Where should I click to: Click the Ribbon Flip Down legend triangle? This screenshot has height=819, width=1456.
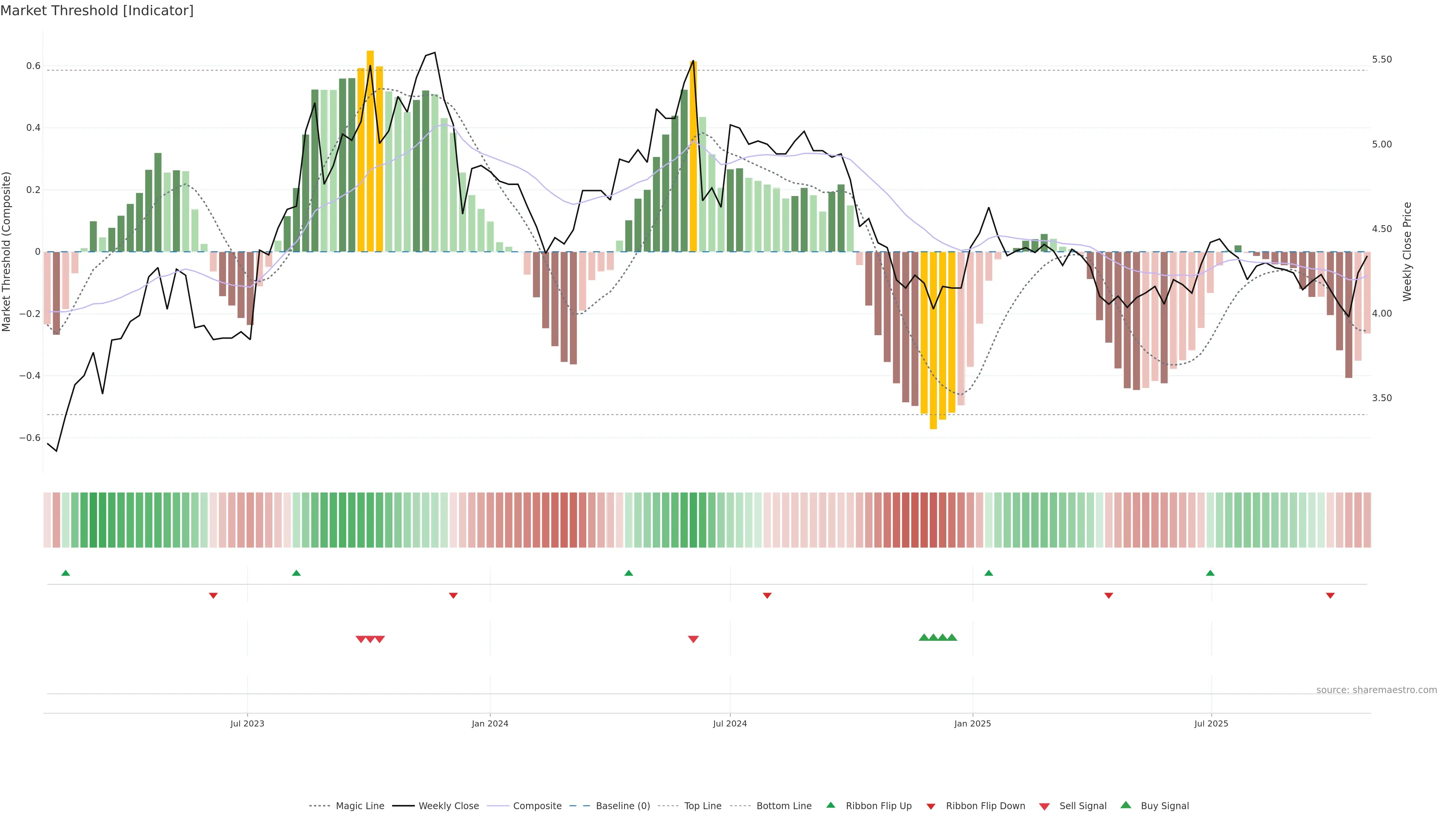931,806
